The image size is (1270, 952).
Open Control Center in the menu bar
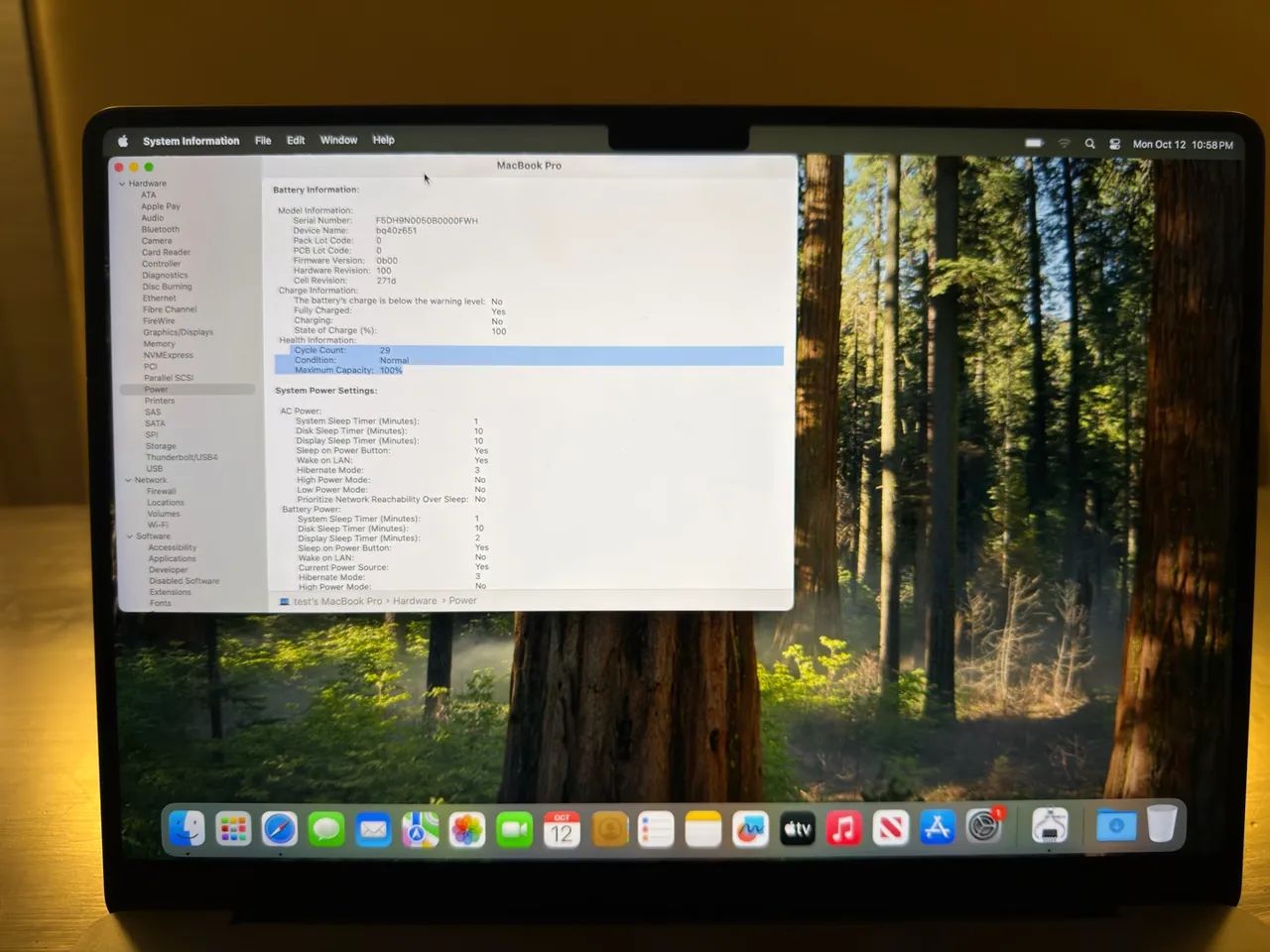coord(1114,144)
